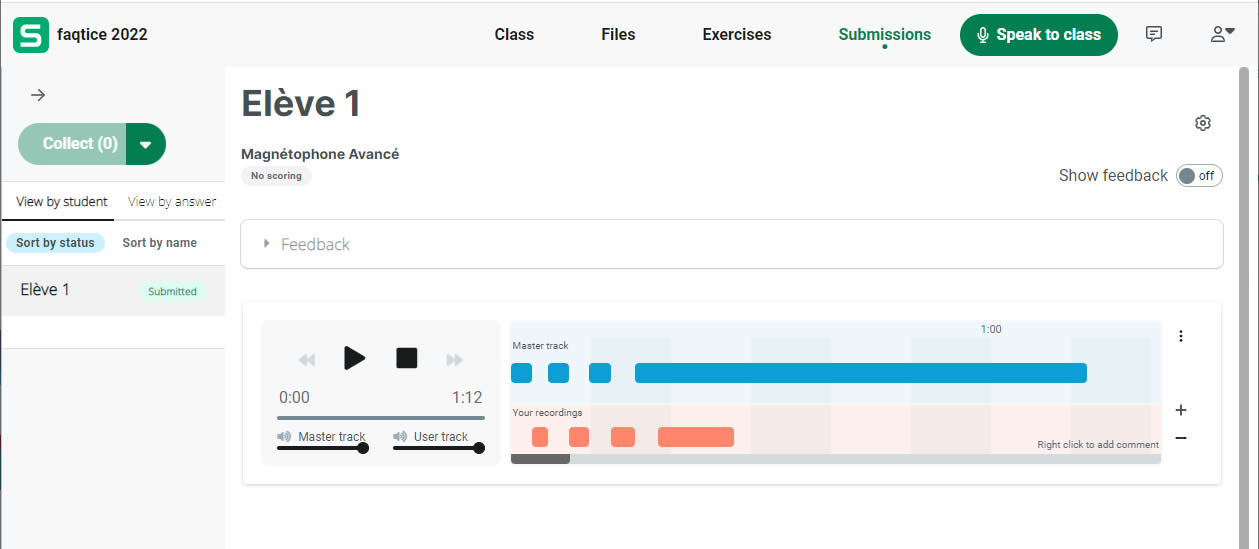
Task: Open the settings gear icon
Action: pos(1203,123)
